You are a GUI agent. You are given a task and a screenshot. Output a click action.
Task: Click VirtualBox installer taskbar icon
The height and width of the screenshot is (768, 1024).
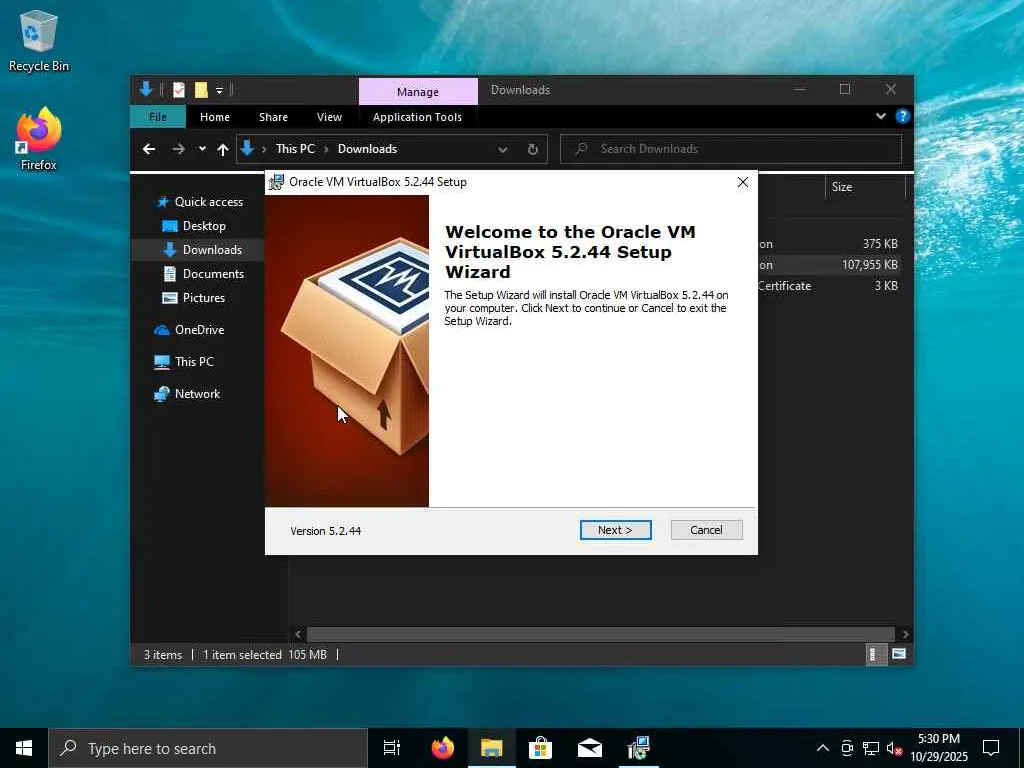638,748
